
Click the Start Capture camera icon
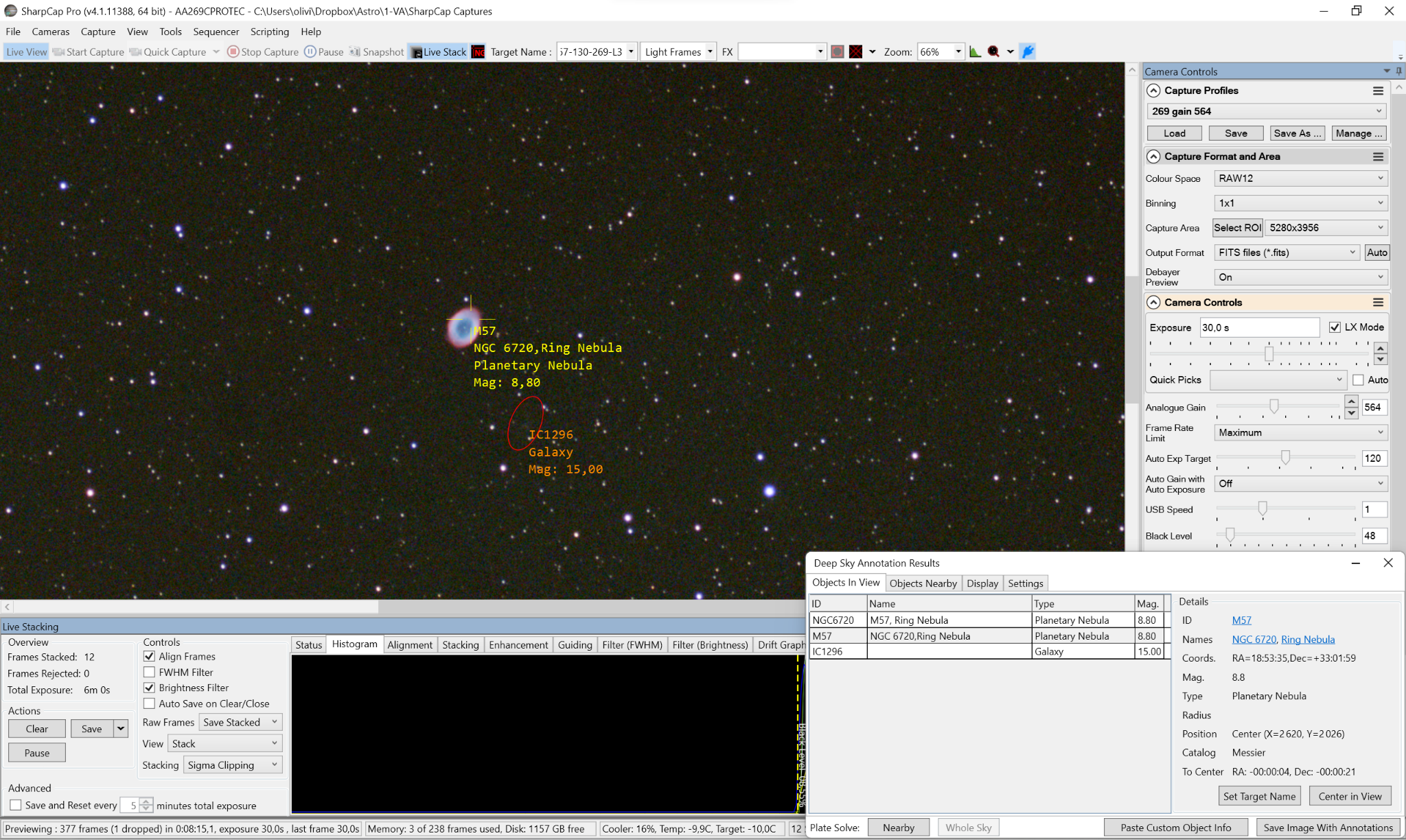[58, 51]
